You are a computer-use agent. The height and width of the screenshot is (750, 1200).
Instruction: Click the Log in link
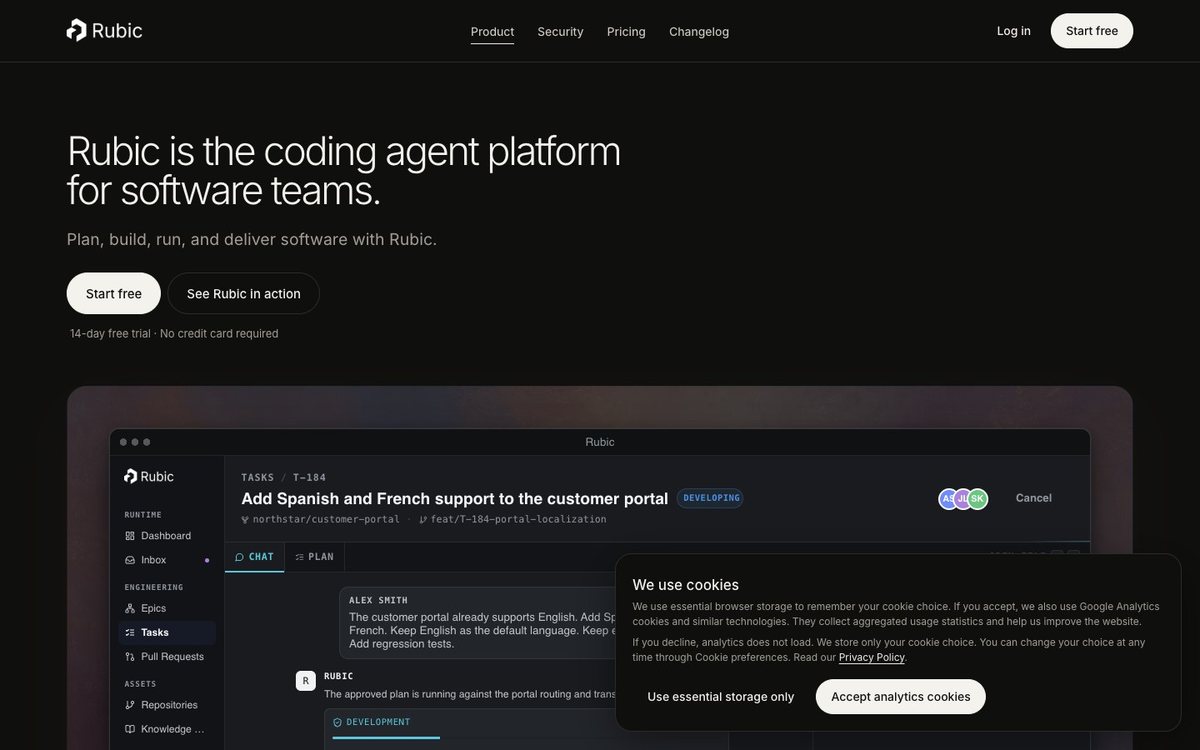pos(1014,31)
